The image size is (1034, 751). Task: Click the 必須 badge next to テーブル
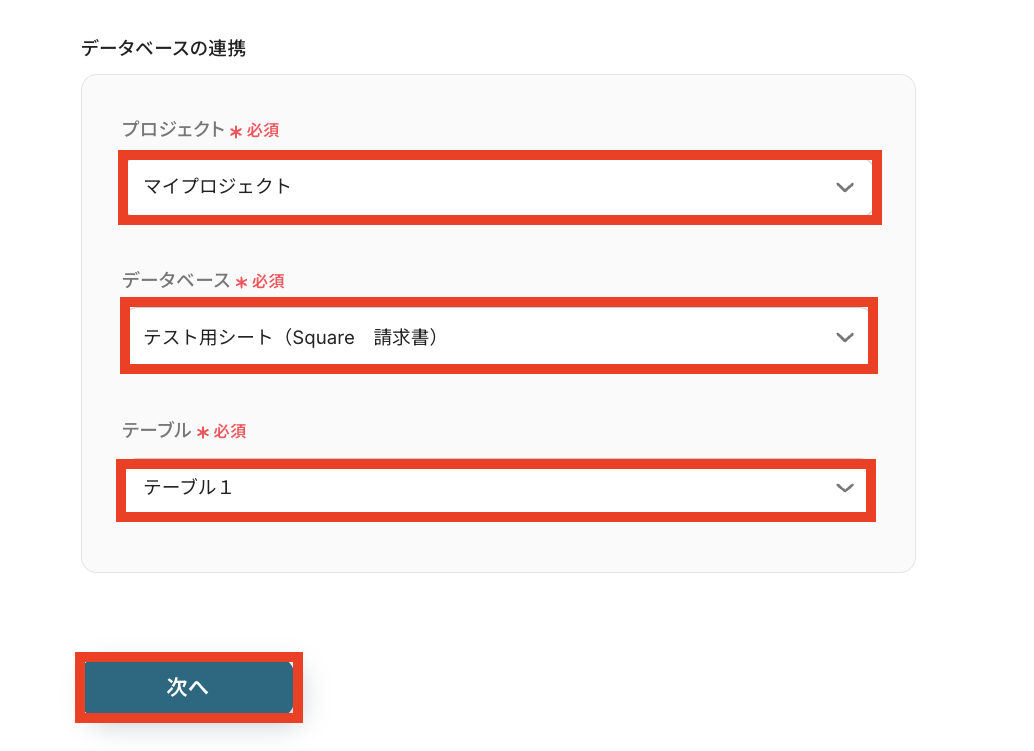pos(230,432)
